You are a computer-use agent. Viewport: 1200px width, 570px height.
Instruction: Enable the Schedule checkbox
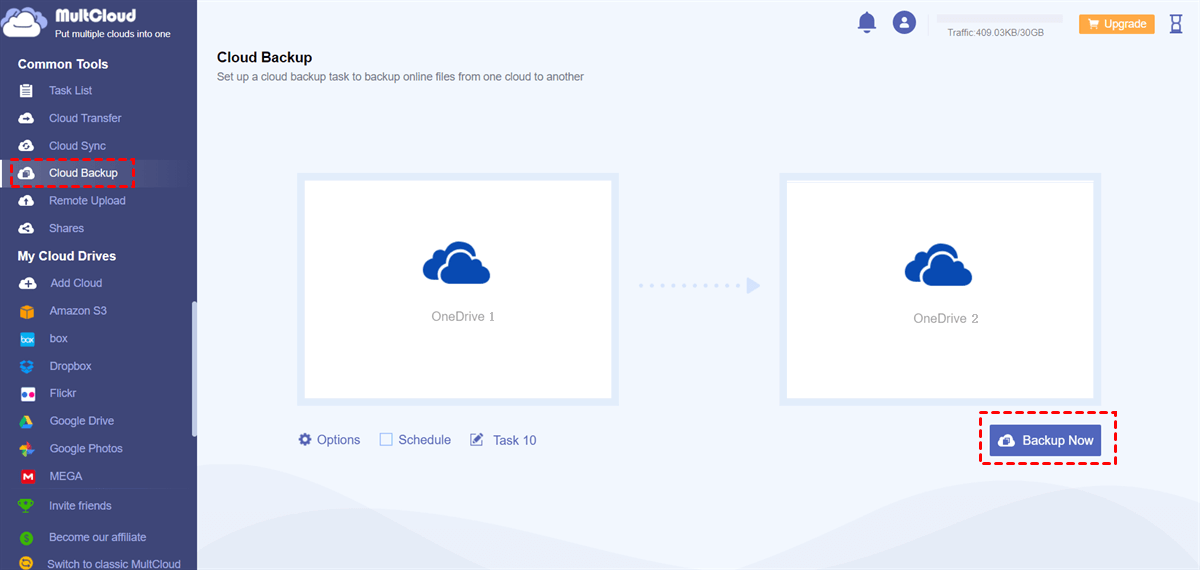click(x=386, y=440)
